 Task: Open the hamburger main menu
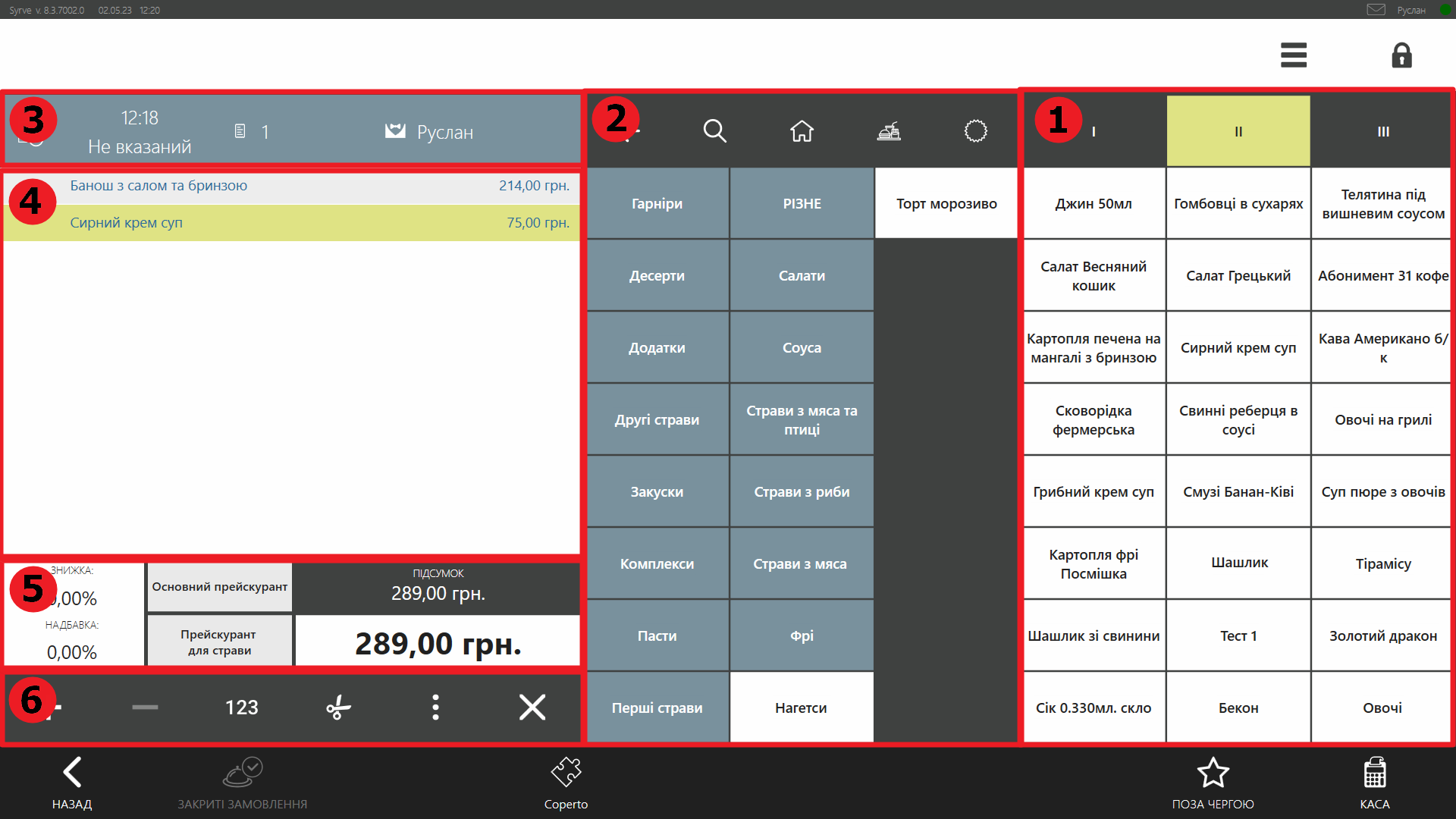click(x=1293, y=55)
